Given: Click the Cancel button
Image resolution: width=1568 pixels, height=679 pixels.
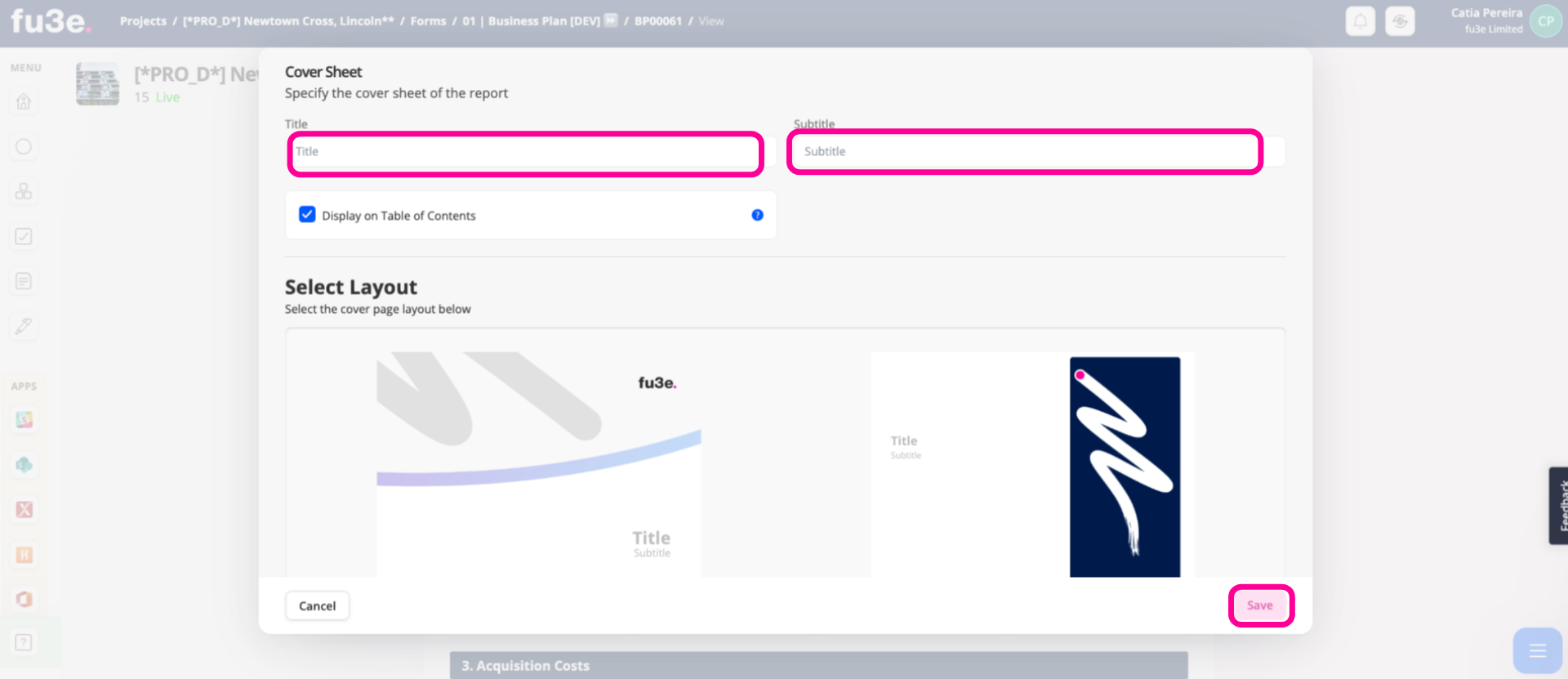Looking at the screenshot, I should tap(317, 605).
